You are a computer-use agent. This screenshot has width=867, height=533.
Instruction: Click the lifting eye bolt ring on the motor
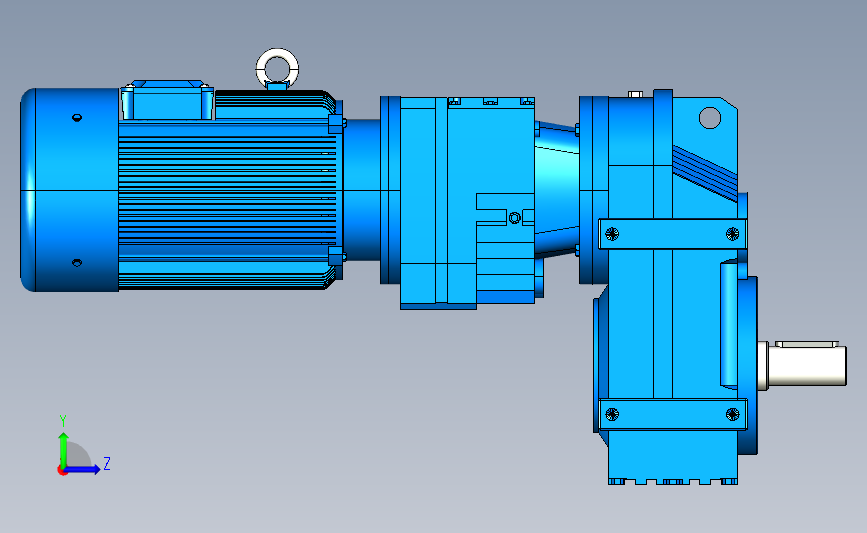click(x=278, y=68)
